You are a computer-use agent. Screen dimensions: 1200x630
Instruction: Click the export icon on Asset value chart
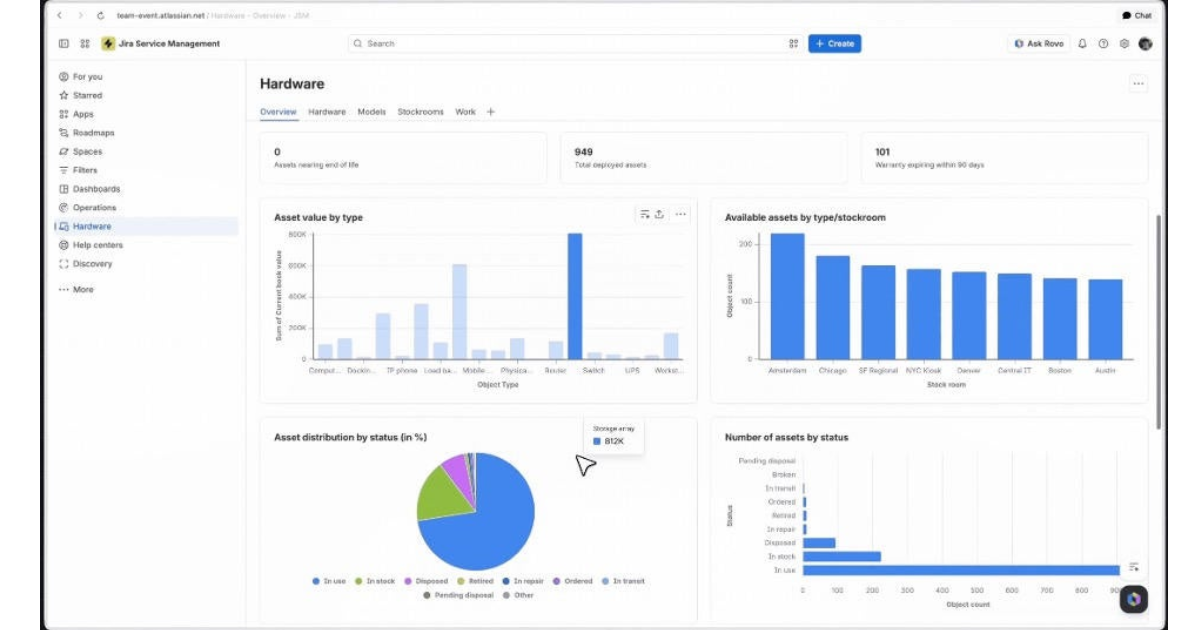660,214
